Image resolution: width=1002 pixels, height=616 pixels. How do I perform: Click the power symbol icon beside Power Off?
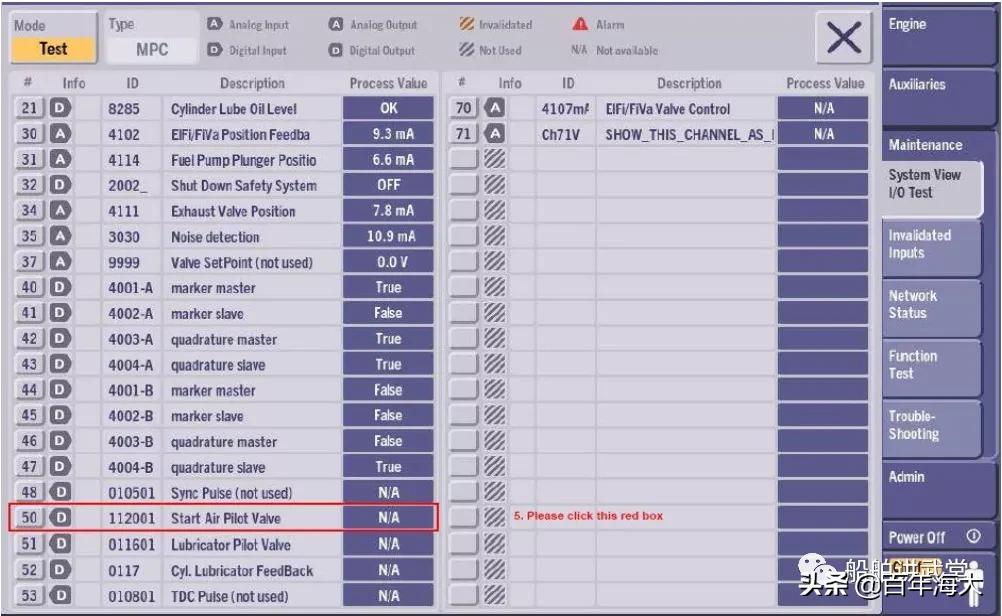(x=973, y=536)
